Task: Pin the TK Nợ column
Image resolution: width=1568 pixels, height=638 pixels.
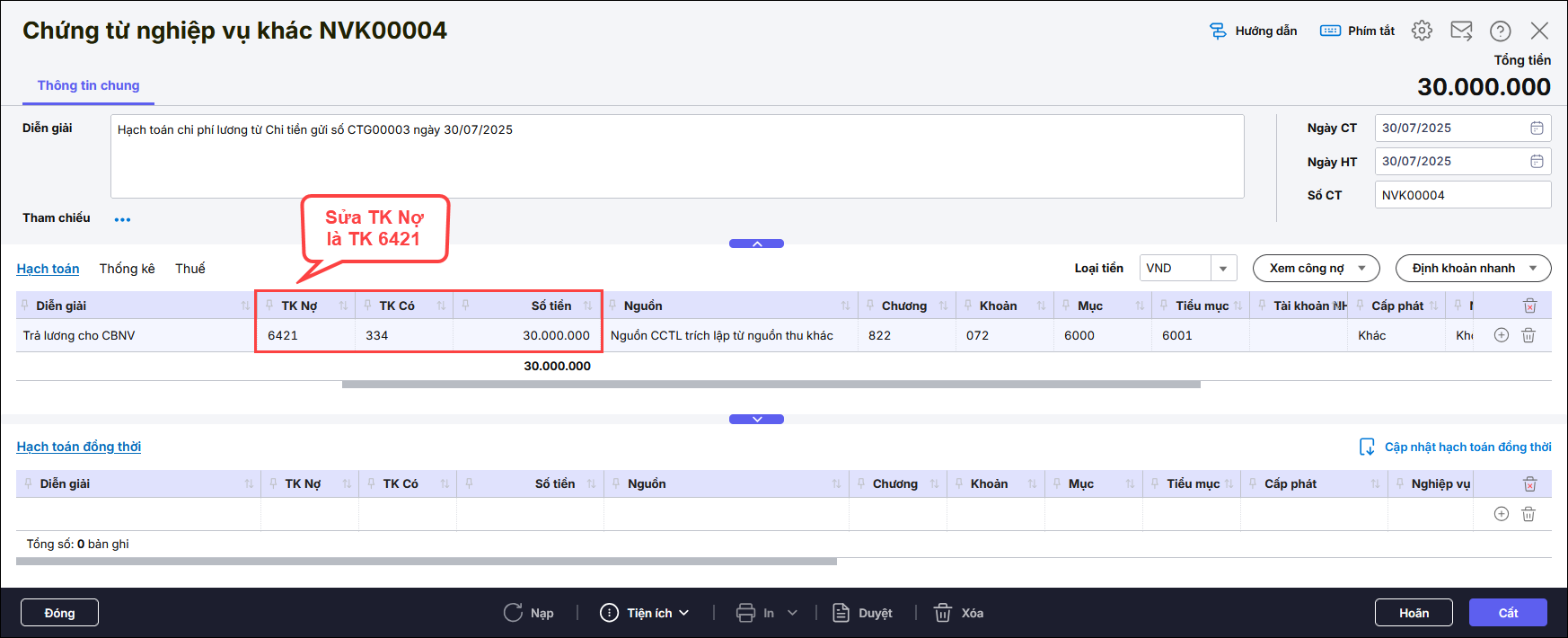Action: [269, 306]
